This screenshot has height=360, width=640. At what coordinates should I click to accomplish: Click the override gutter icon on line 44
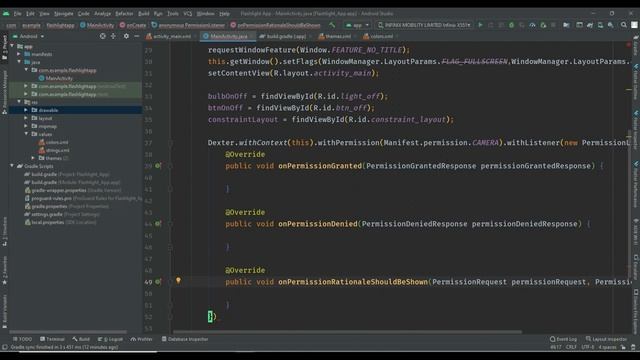pos(158,224)
